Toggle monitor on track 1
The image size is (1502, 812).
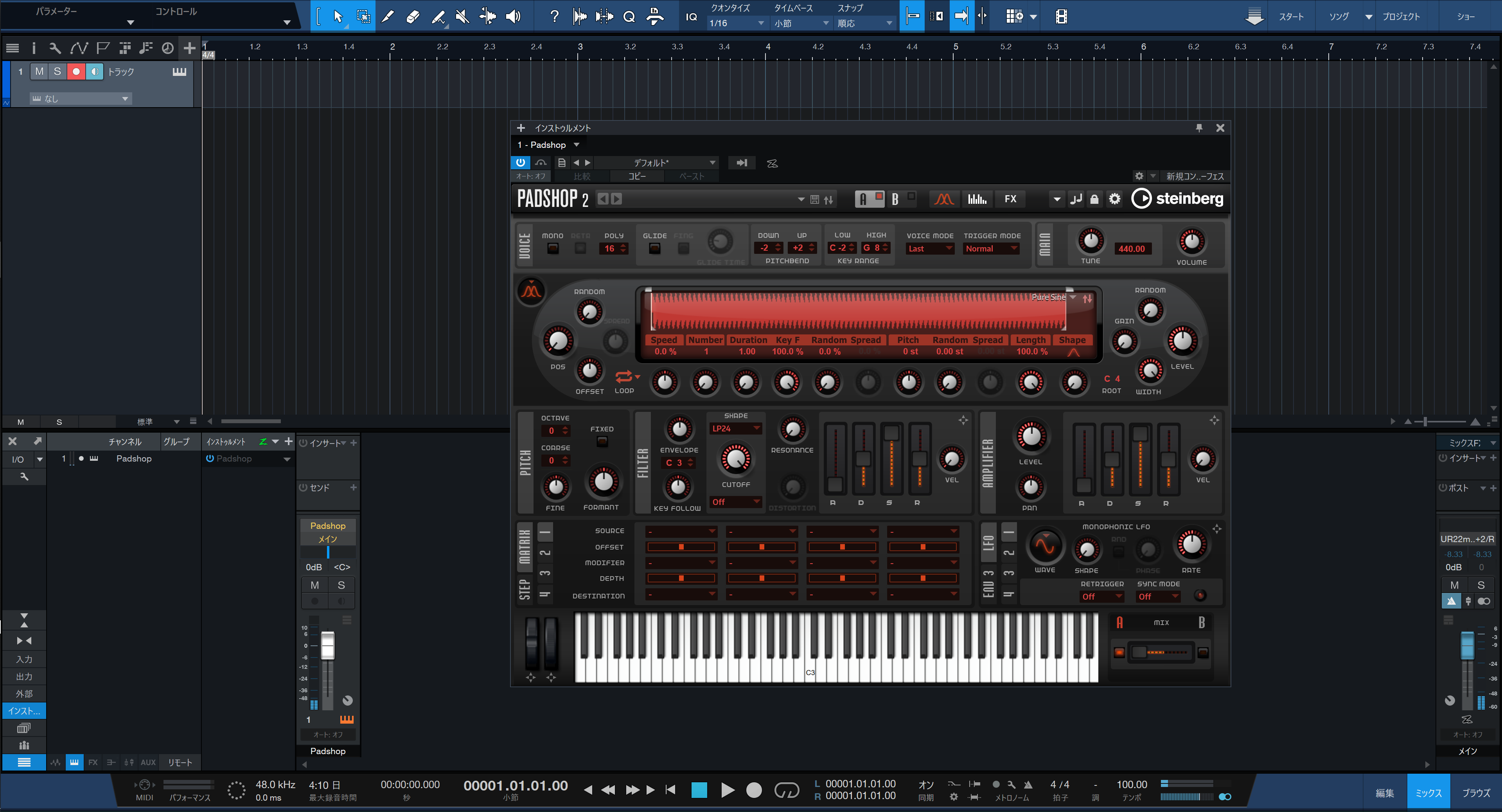click(94, 71)
